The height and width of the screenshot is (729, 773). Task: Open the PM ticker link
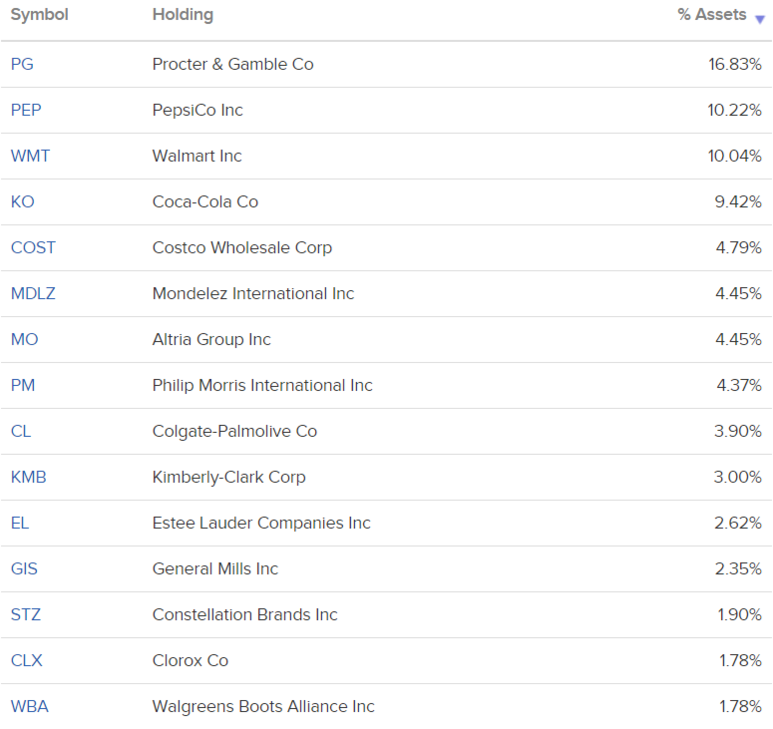point(23,385)
